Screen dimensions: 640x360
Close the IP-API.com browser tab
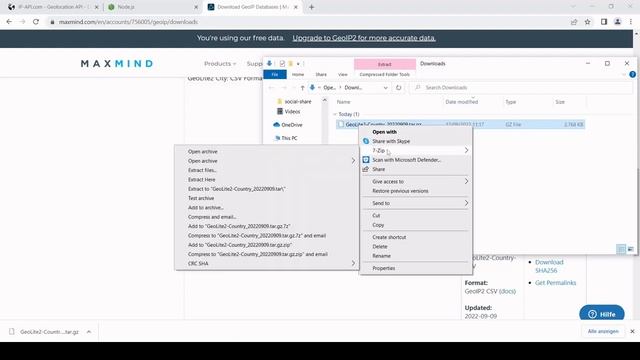click(x=97, y=7)
